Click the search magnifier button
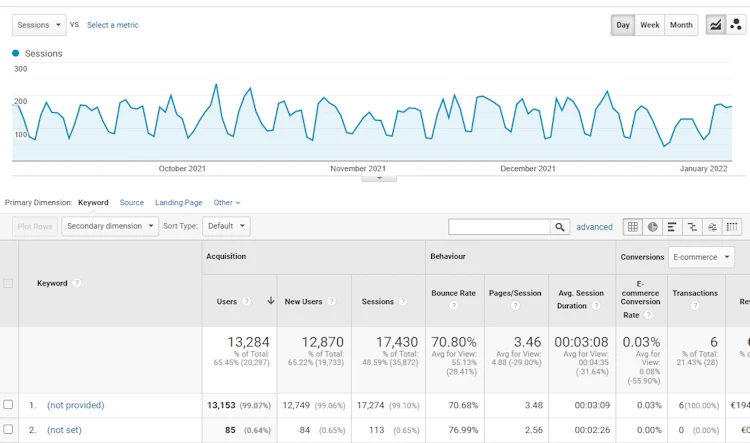 pyautogui.click(x=560, y=227)
